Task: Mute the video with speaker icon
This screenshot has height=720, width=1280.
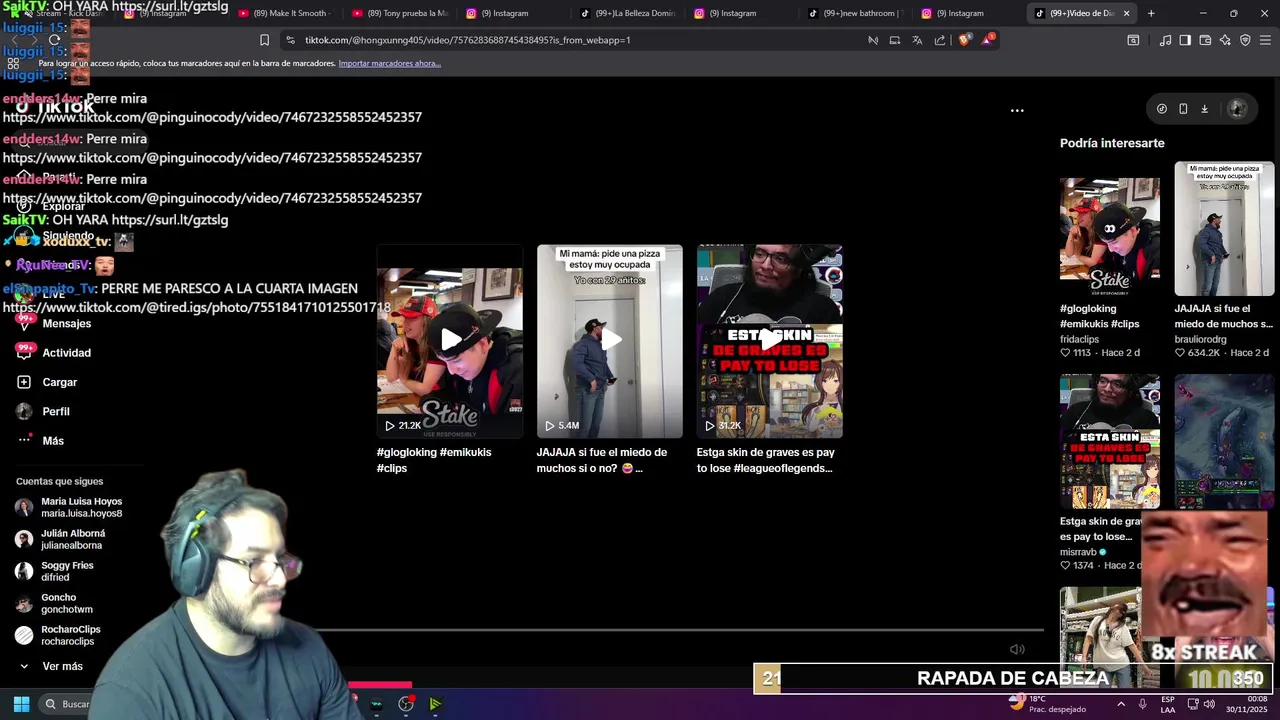Action: click(x=1017, y=649)
